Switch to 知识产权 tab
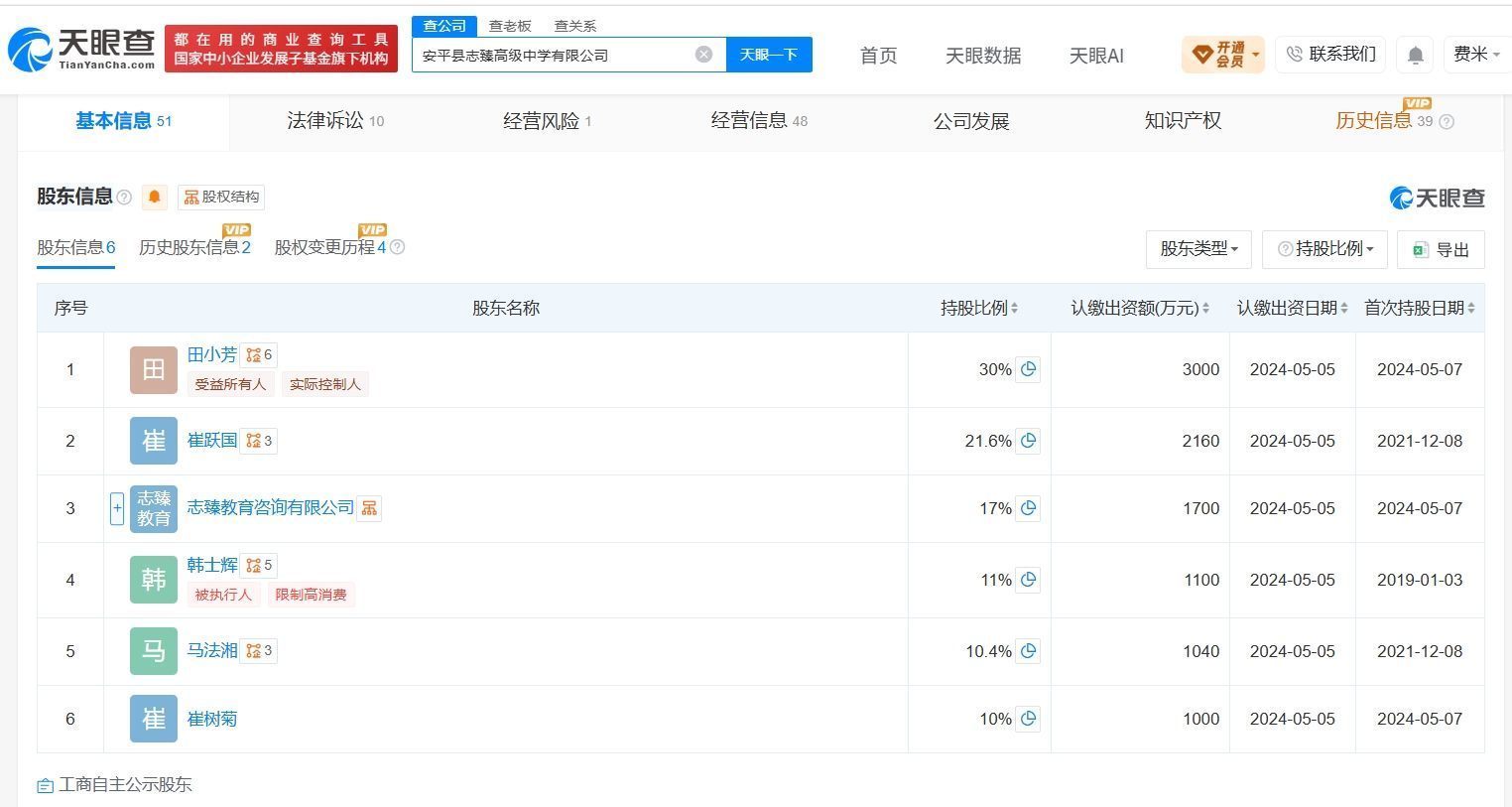 point(1183,121)
